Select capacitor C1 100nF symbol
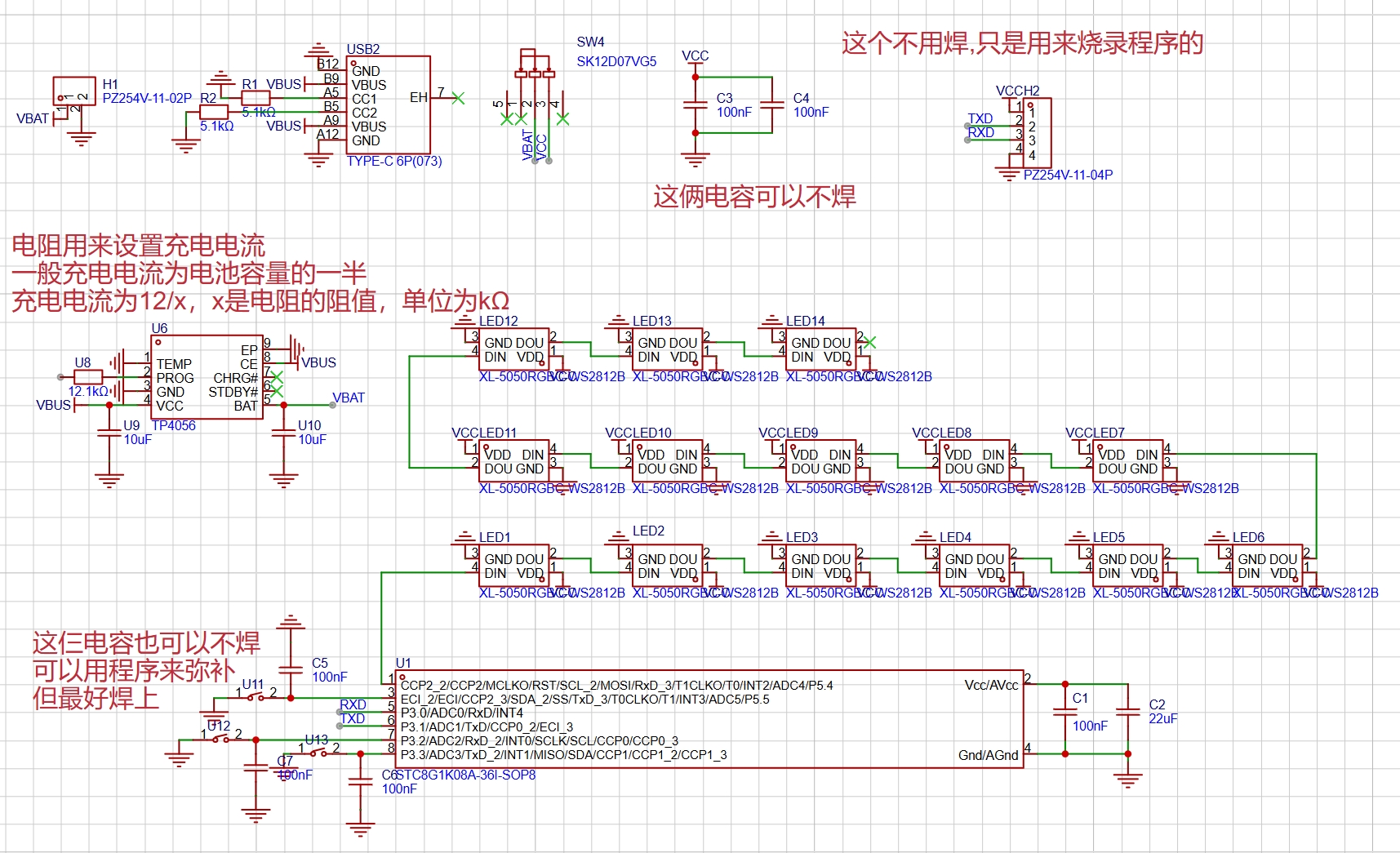Viewport: 1400px width, 853px height. pos(1065,712)
